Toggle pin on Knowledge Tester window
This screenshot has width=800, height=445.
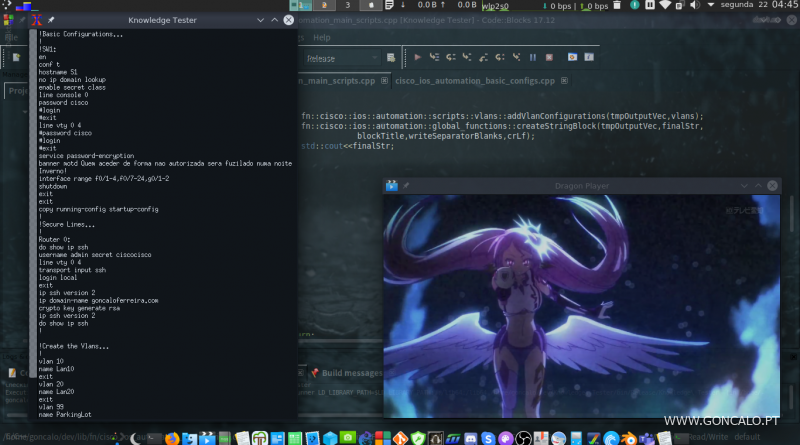(x=51, y=19)
